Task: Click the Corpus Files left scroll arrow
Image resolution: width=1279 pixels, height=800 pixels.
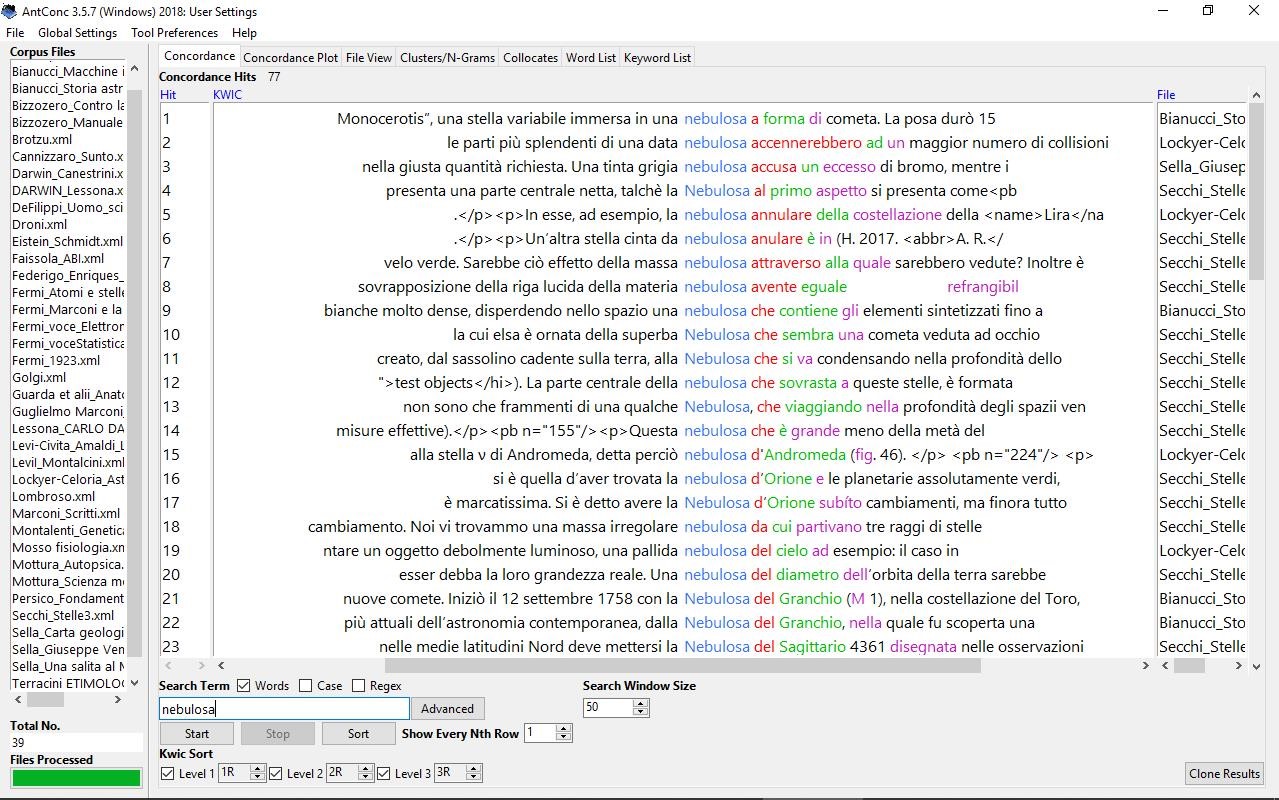Action: (x=17, y=700)
